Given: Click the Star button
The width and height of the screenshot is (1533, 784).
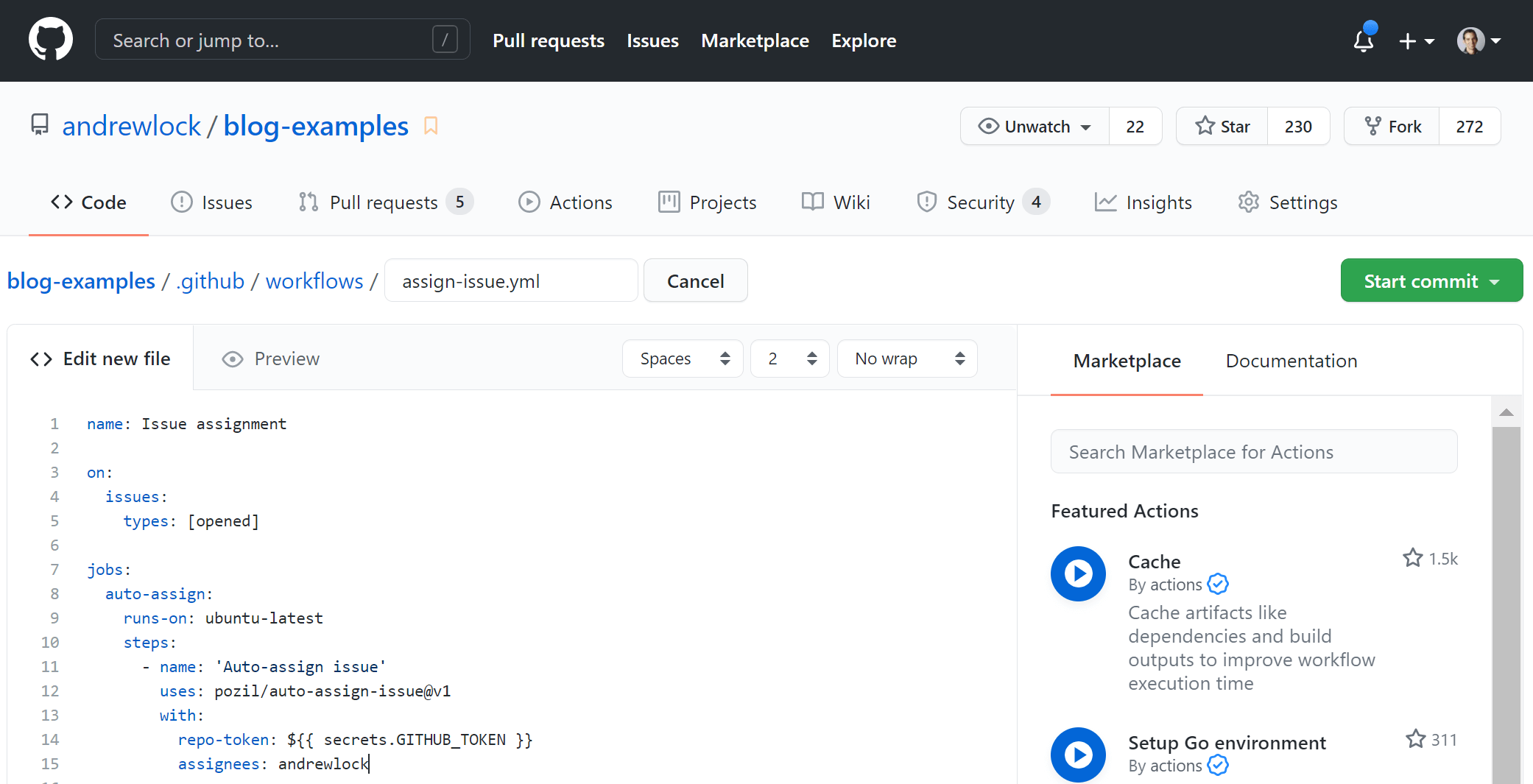Looking at the screenshot, I should [x=1222, y=126].
